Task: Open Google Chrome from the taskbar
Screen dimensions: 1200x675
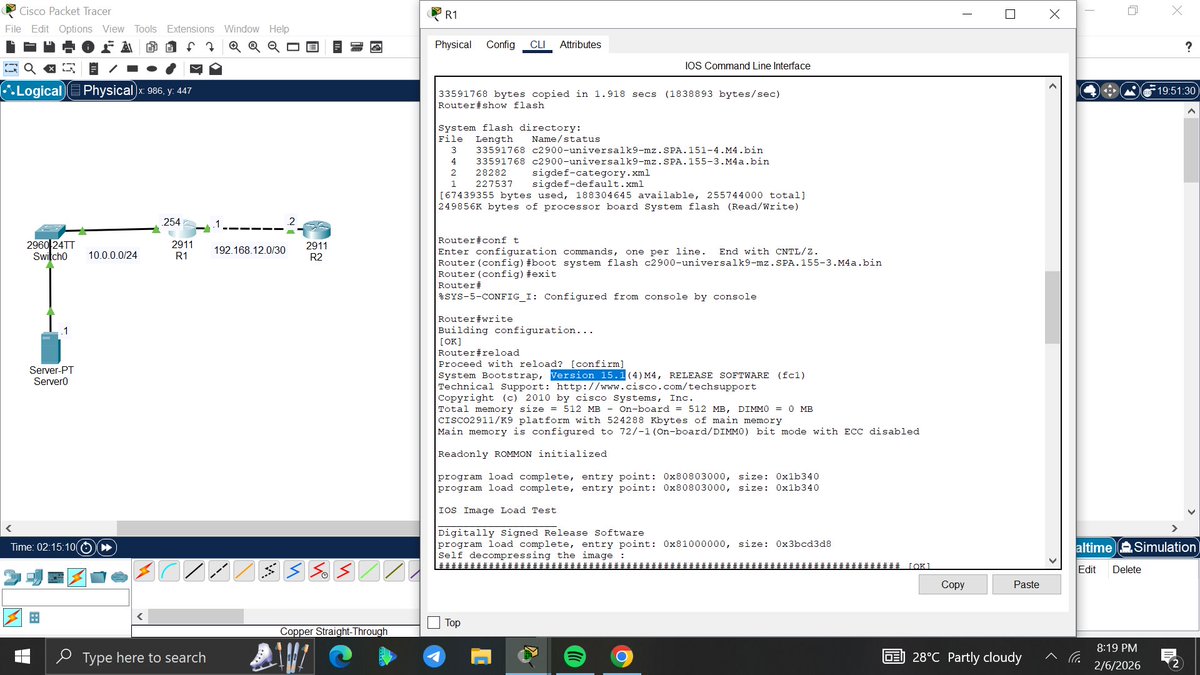Action: coord(621,657)
